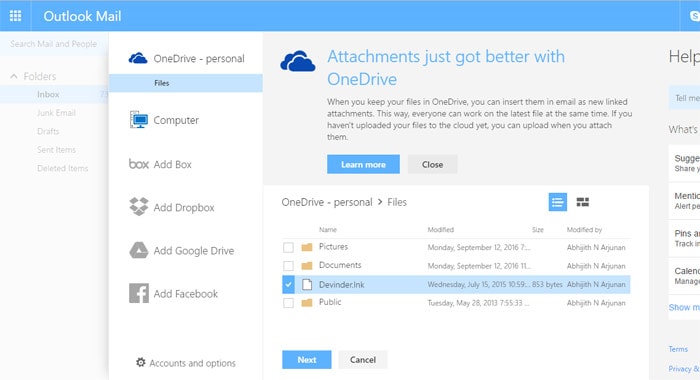Click the Documents folder name
Screen dimensions: 700x380
coord(340,265)
